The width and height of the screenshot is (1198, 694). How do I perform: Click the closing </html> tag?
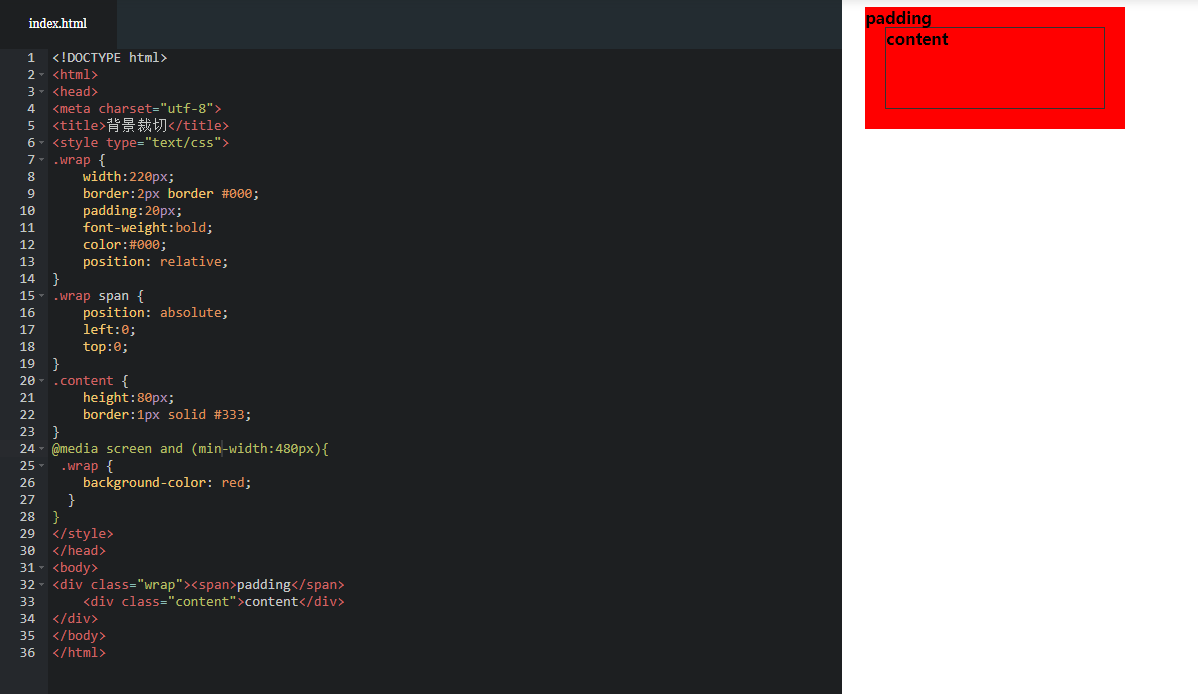[x=79, y=653]
